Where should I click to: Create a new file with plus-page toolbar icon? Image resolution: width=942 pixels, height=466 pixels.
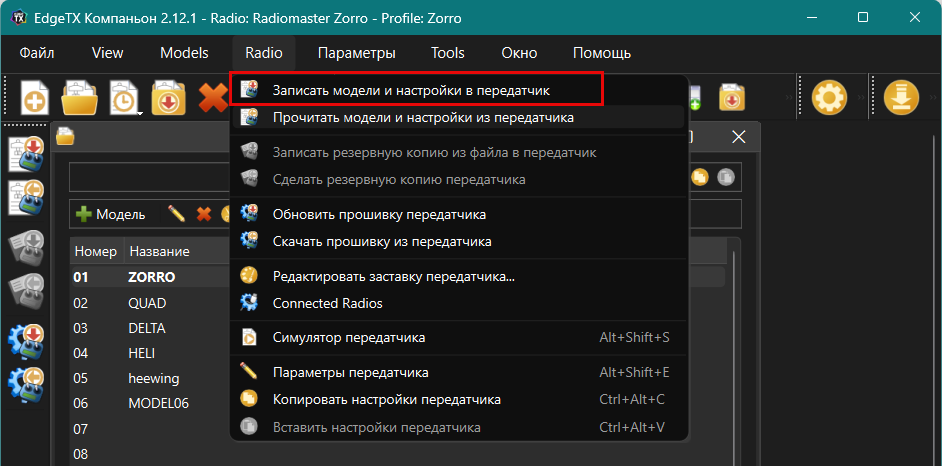[x=35, y=97]
